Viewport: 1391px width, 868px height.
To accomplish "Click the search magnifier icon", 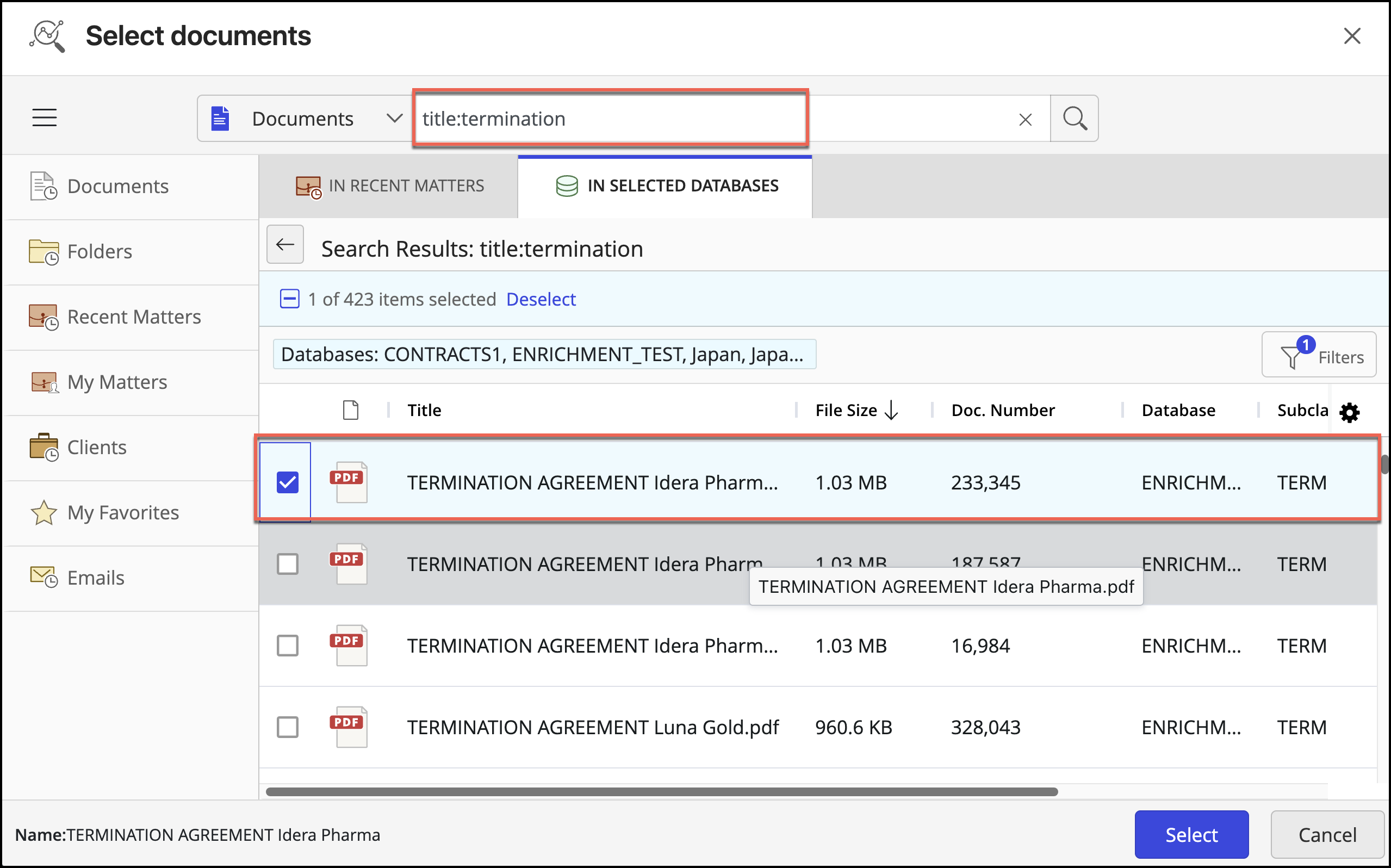I will tap(1074, 118).
